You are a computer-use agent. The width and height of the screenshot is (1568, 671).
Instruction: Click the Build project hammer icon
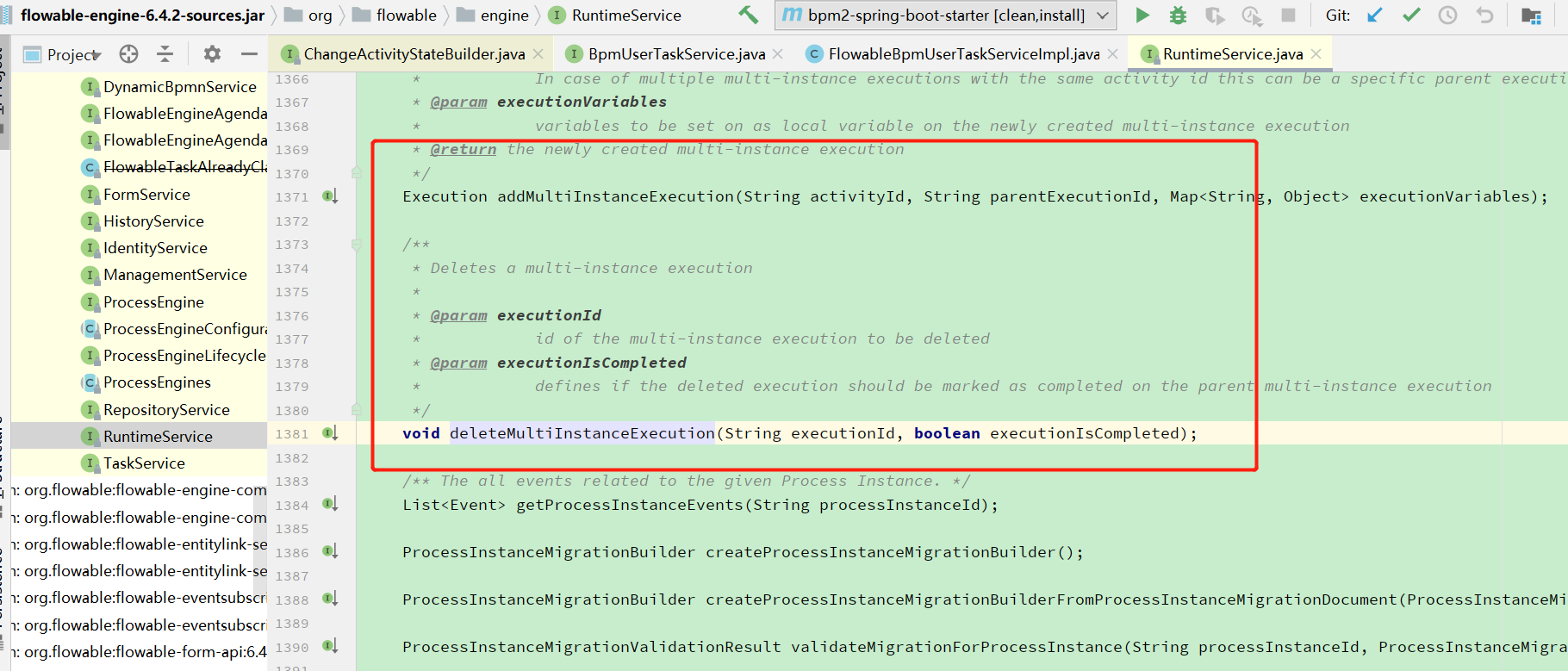point(748,15)
